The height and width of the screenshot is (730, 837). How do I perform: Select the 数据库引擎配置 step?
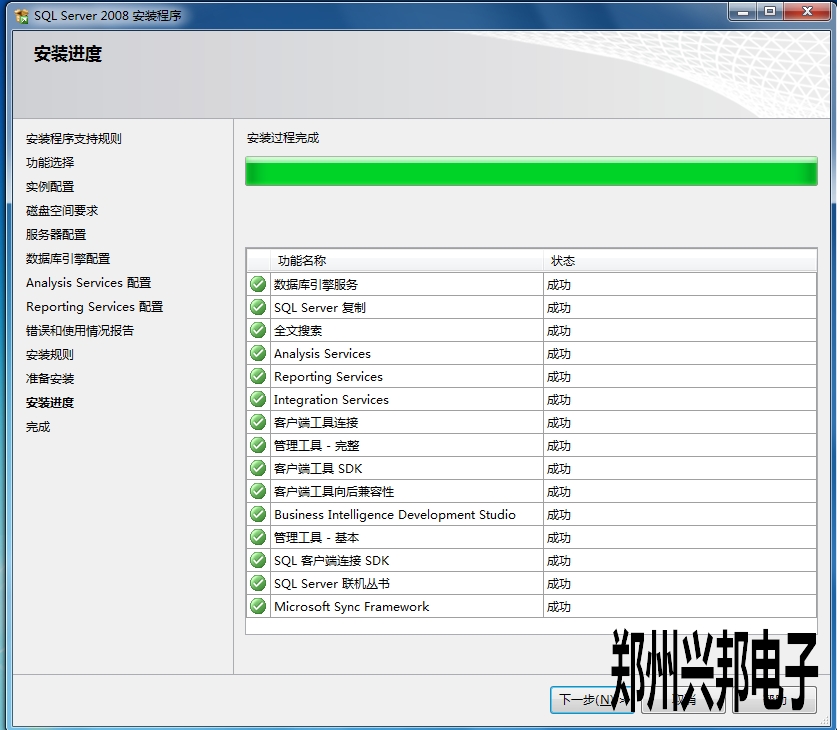point(68,259)
